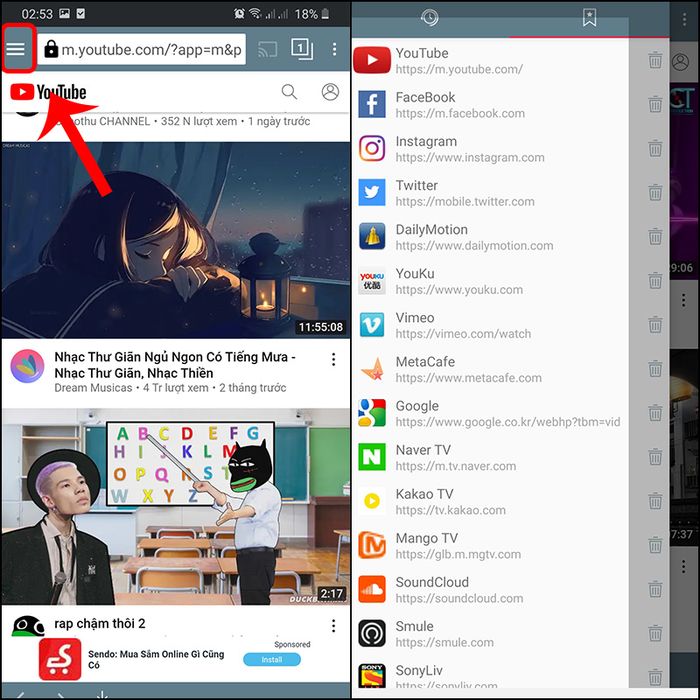
Task: Open the hamburger menu in the browser toolbar
Action: click(x=16, y=49)
